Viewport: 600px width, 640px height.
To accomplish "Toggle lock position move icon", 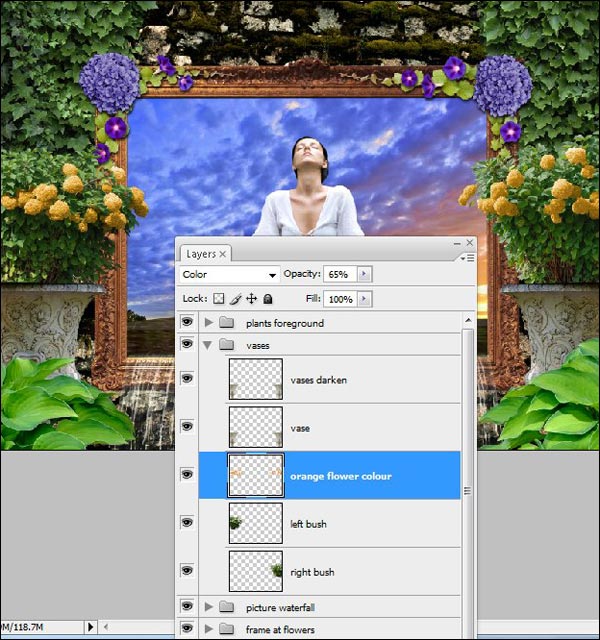I will 251,299.
